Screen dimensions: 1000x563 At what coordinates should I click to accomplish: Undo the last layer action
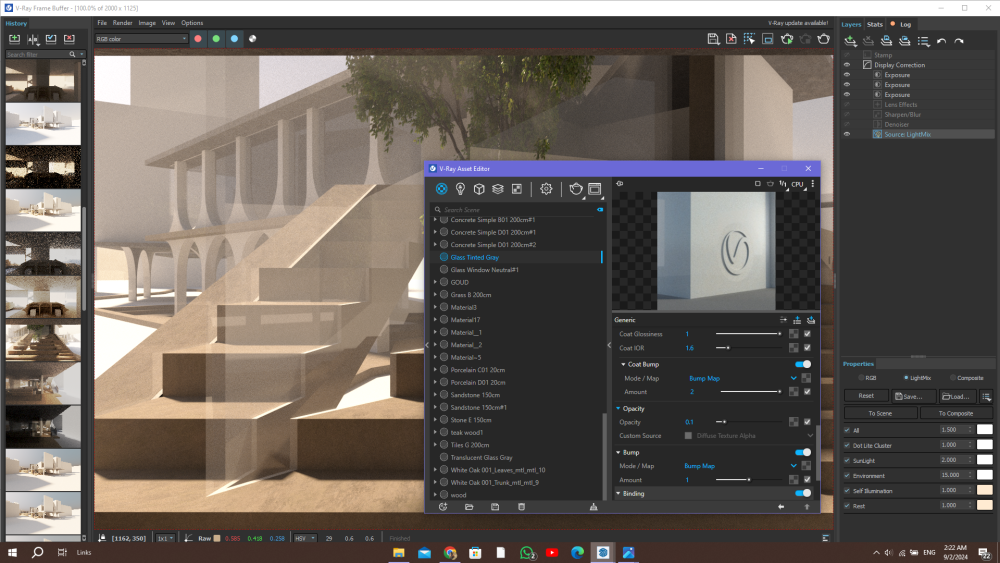[x=942, y=41]
